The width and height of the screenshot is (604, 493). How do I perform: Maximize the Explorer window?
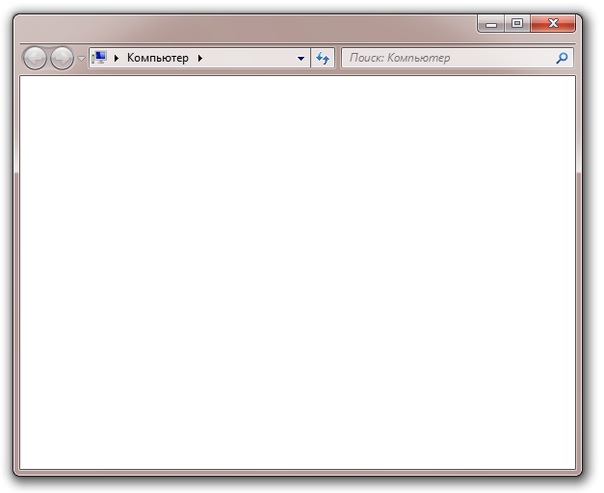517,23
